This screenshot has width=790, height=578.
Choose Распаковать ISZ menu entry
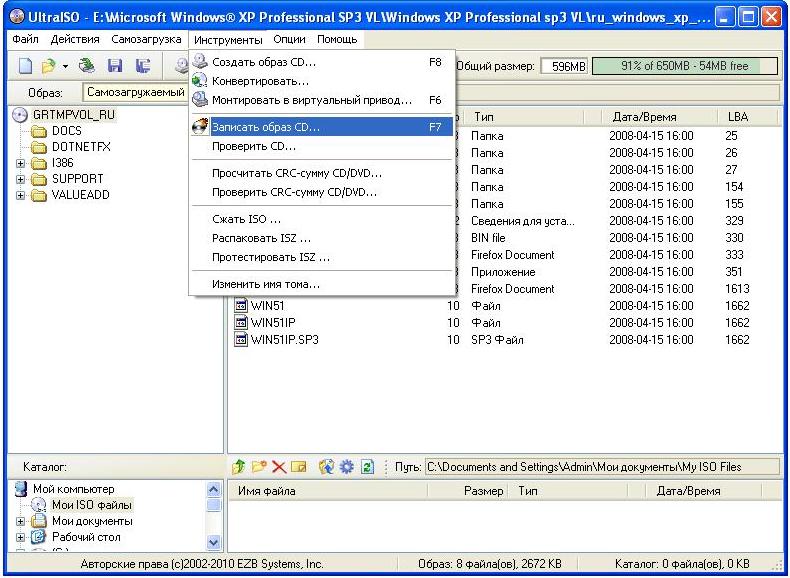pos(321,238)
